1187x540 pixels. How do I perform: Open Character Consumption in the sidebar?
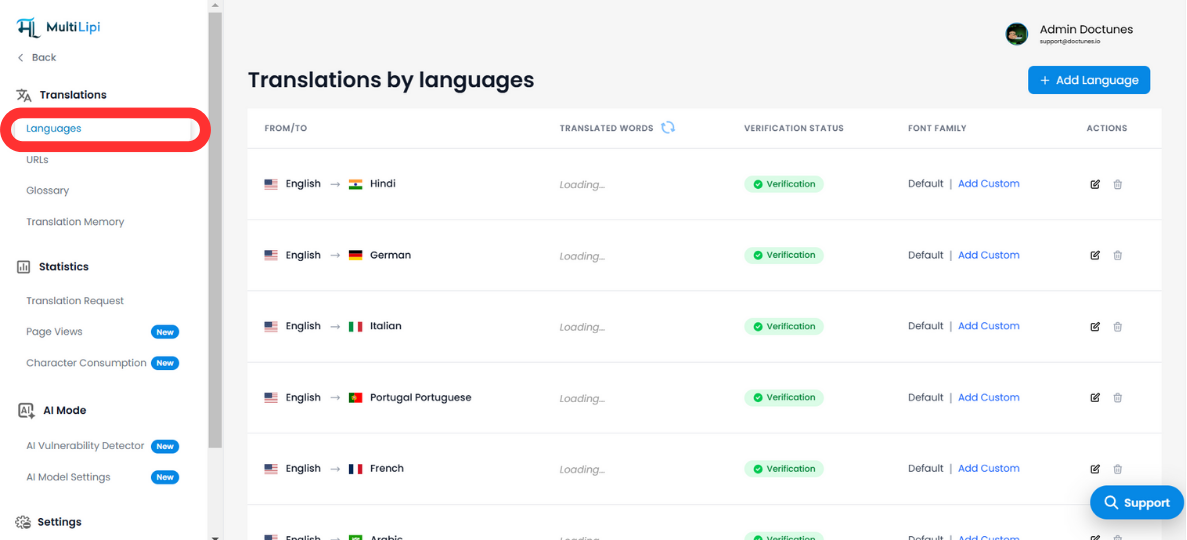86,363
